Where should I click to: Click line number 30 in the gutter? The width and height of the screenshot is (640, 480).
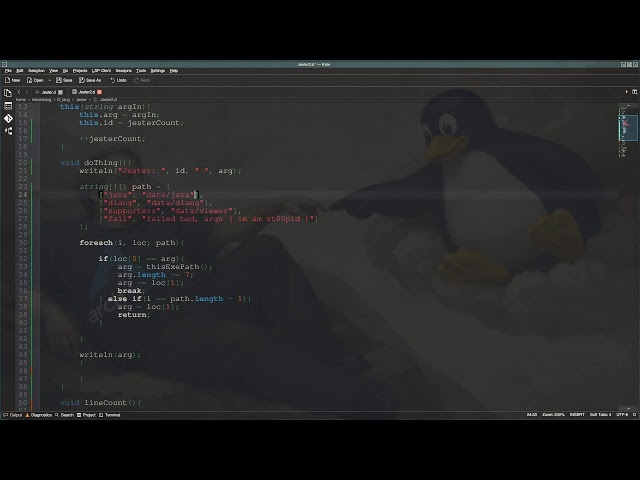tap(23, 243)
